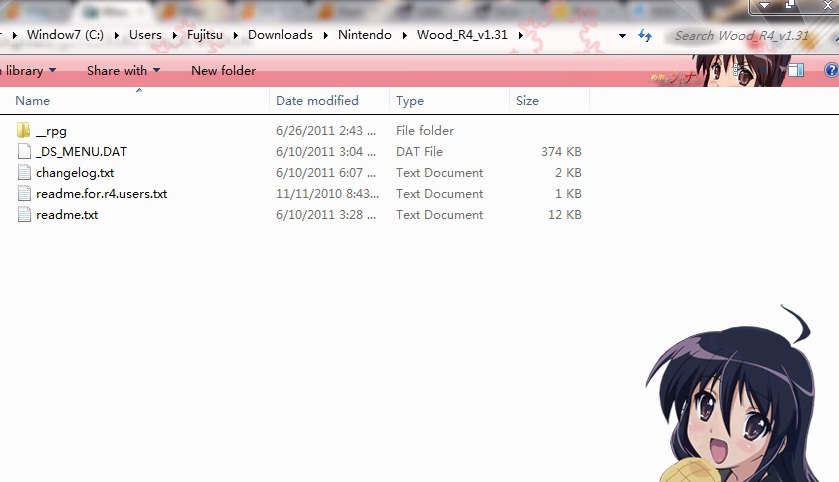The width and height of the screenshot is (839, 482).
Task: Click the _DS_MENU.DAT file icon
Action: pyautogui.click(x=24, y=151)
